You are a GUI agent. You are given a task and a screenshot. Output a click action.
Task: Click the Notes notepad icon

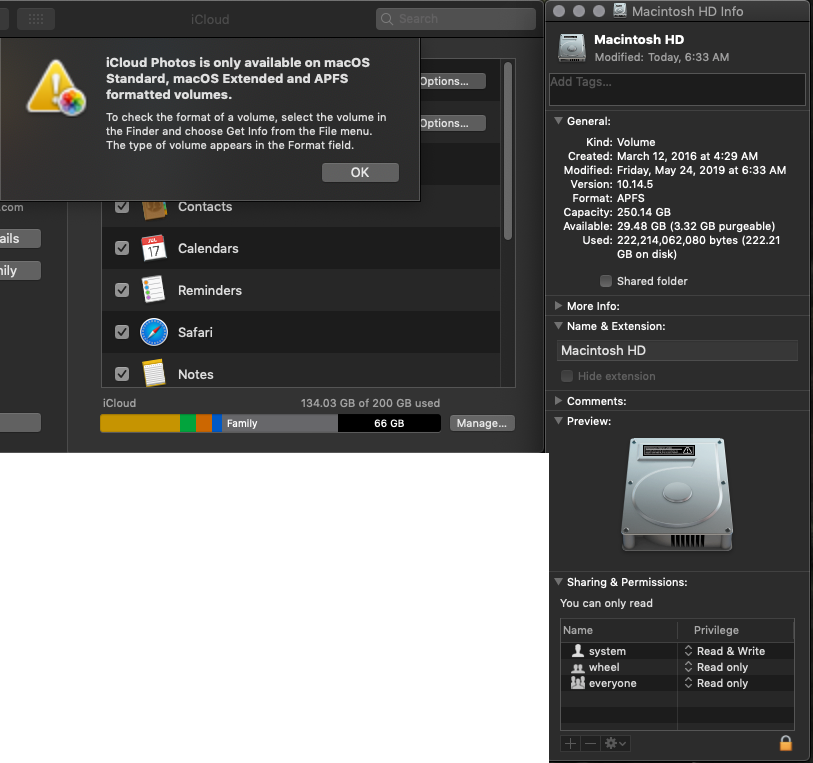tap(154, 373)
